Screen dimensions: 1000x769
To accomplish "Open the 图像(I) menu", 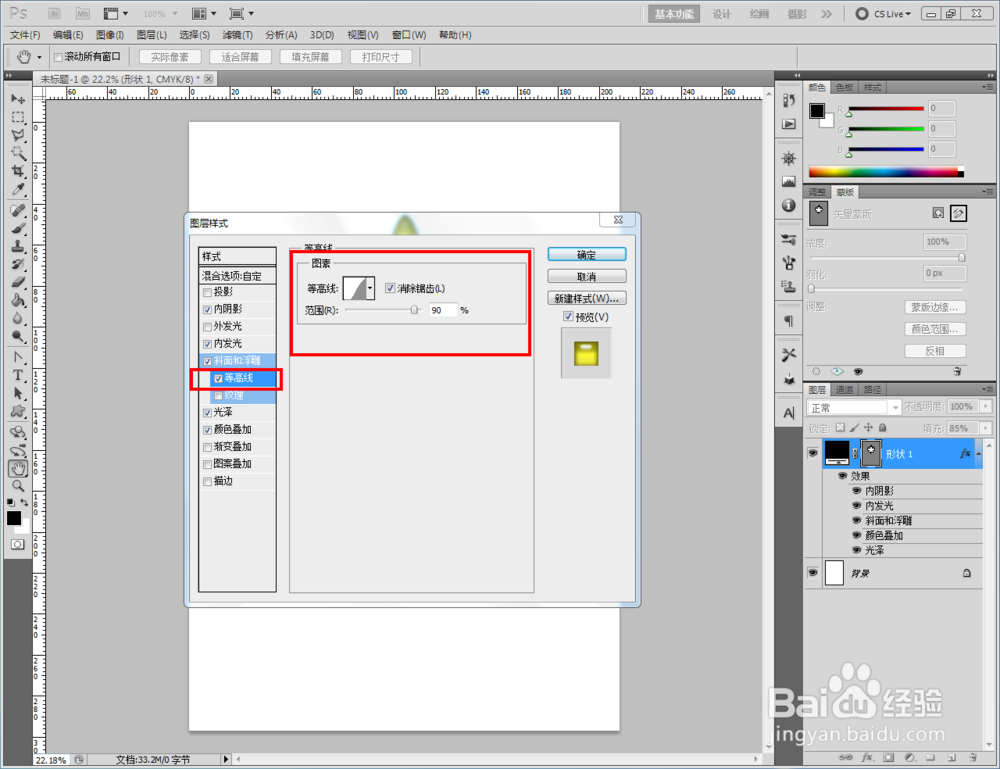I will [x=110, y=35].
